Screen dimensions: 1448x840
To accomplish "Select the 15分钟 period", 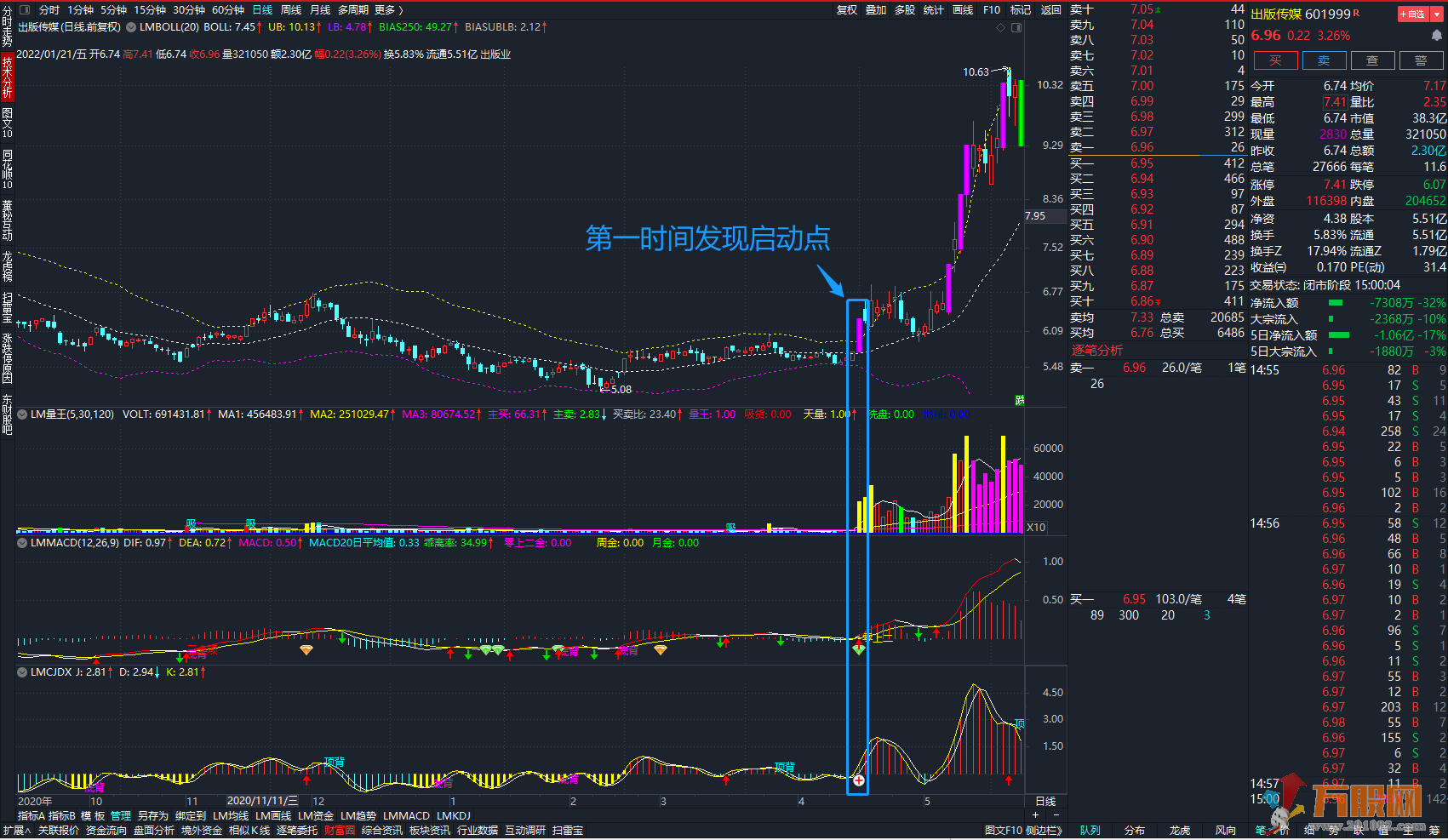I will pyautogui.click(x=149, y=10).
